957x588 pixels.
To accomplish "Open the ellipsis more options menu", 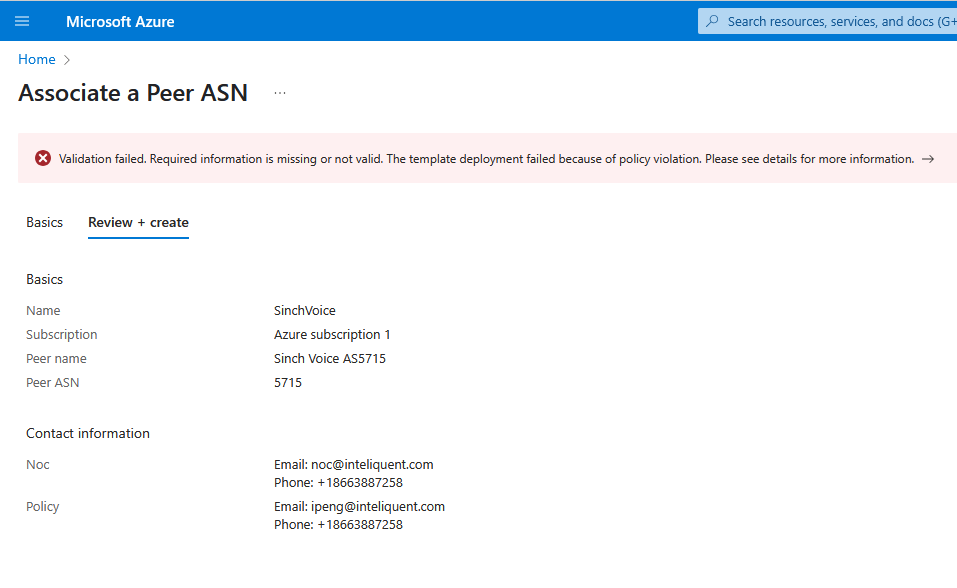I will tap(280, 93).
